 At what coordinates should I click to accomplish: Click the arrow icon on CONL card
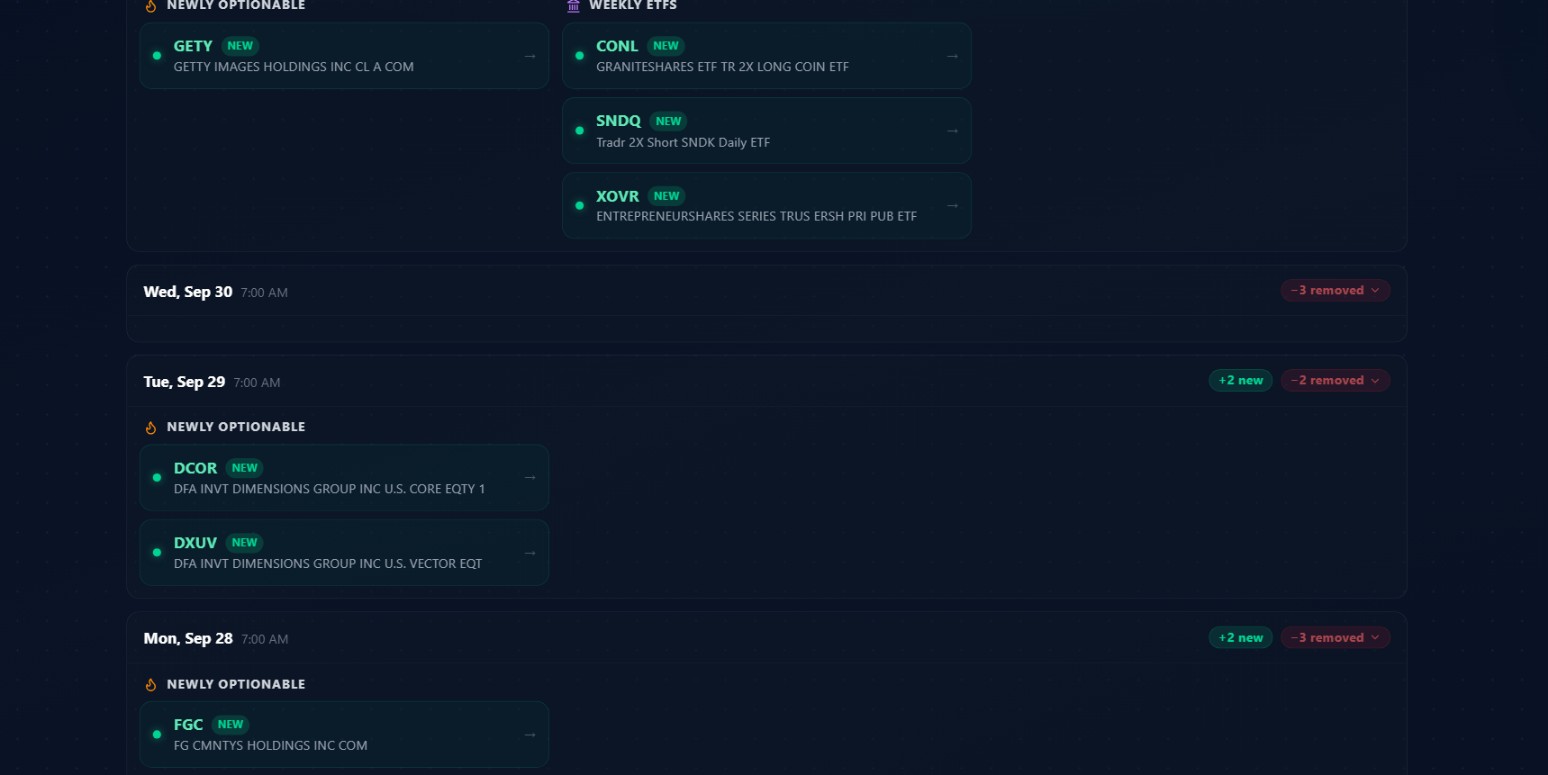click(953, 56)
